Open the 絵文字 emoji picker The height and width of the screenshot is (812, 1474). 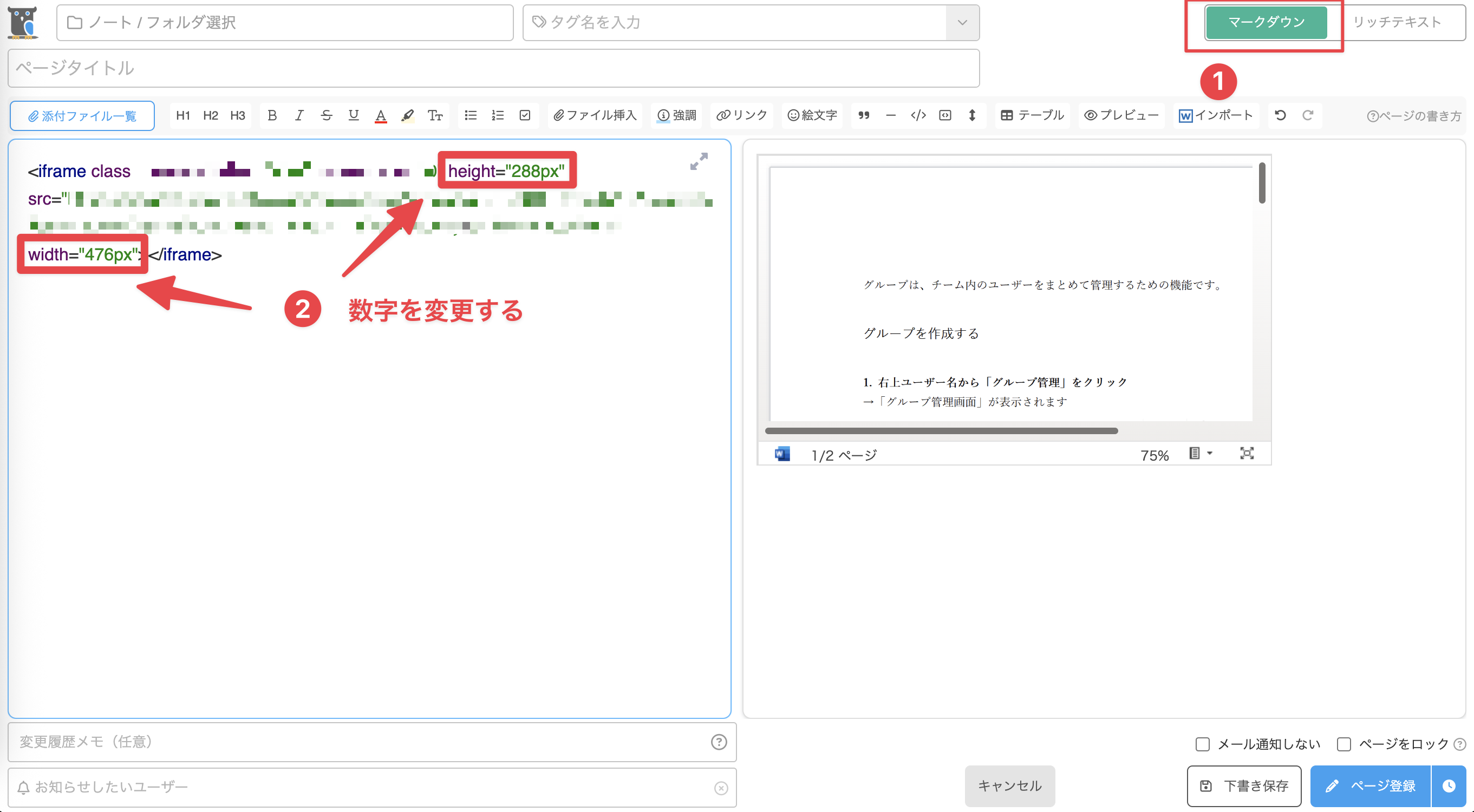[811, 115]
